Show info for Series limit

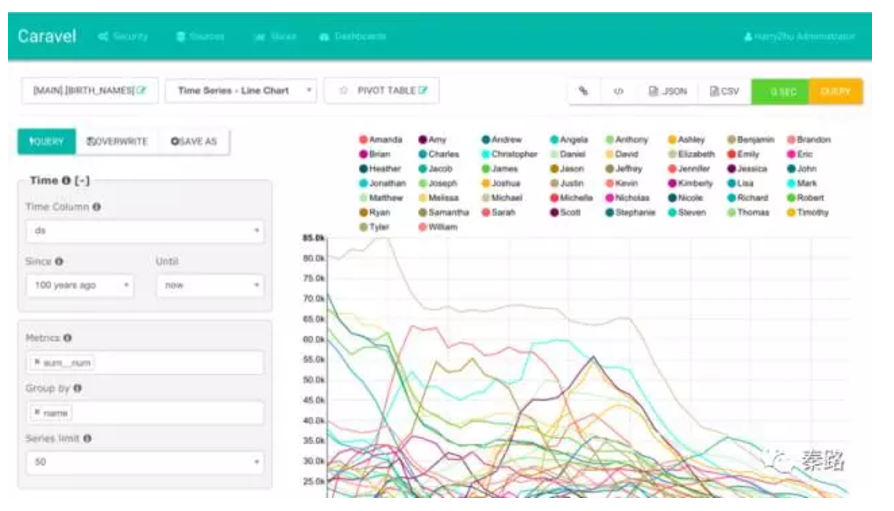tap(87, 439)
